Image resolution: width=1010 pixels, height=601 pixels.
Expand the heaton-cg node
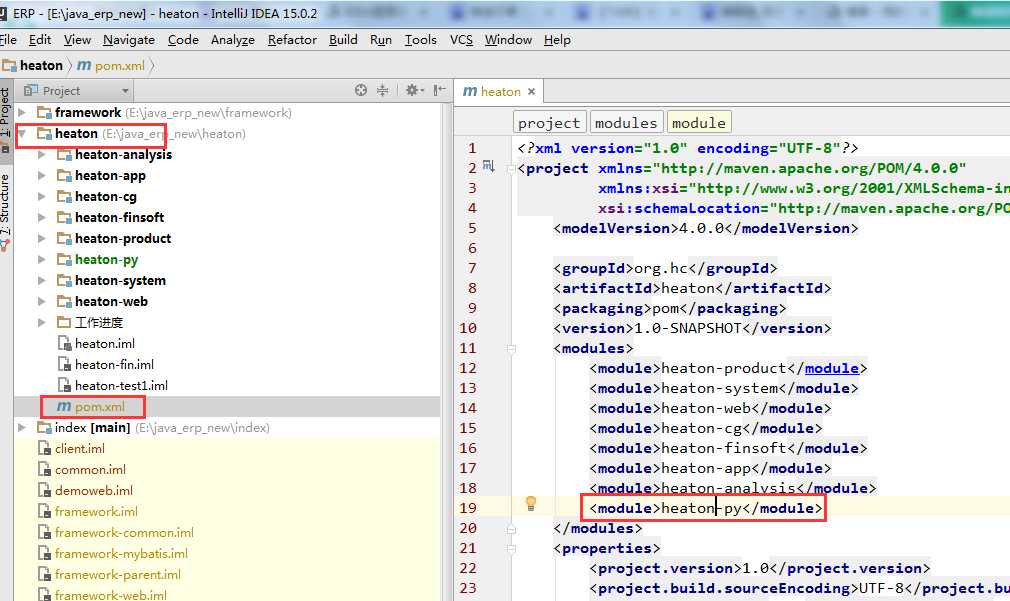point(42,196)
